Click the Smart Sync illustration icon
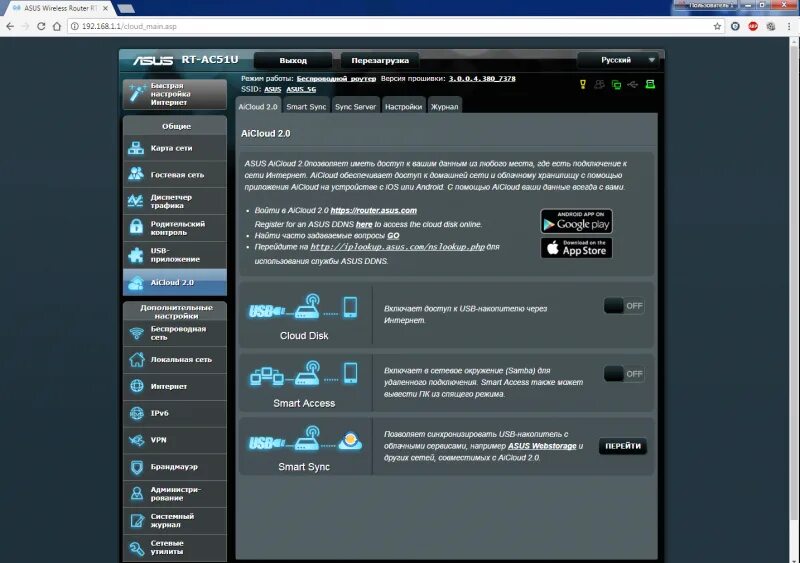800x563 pixels. pos(305,438)
